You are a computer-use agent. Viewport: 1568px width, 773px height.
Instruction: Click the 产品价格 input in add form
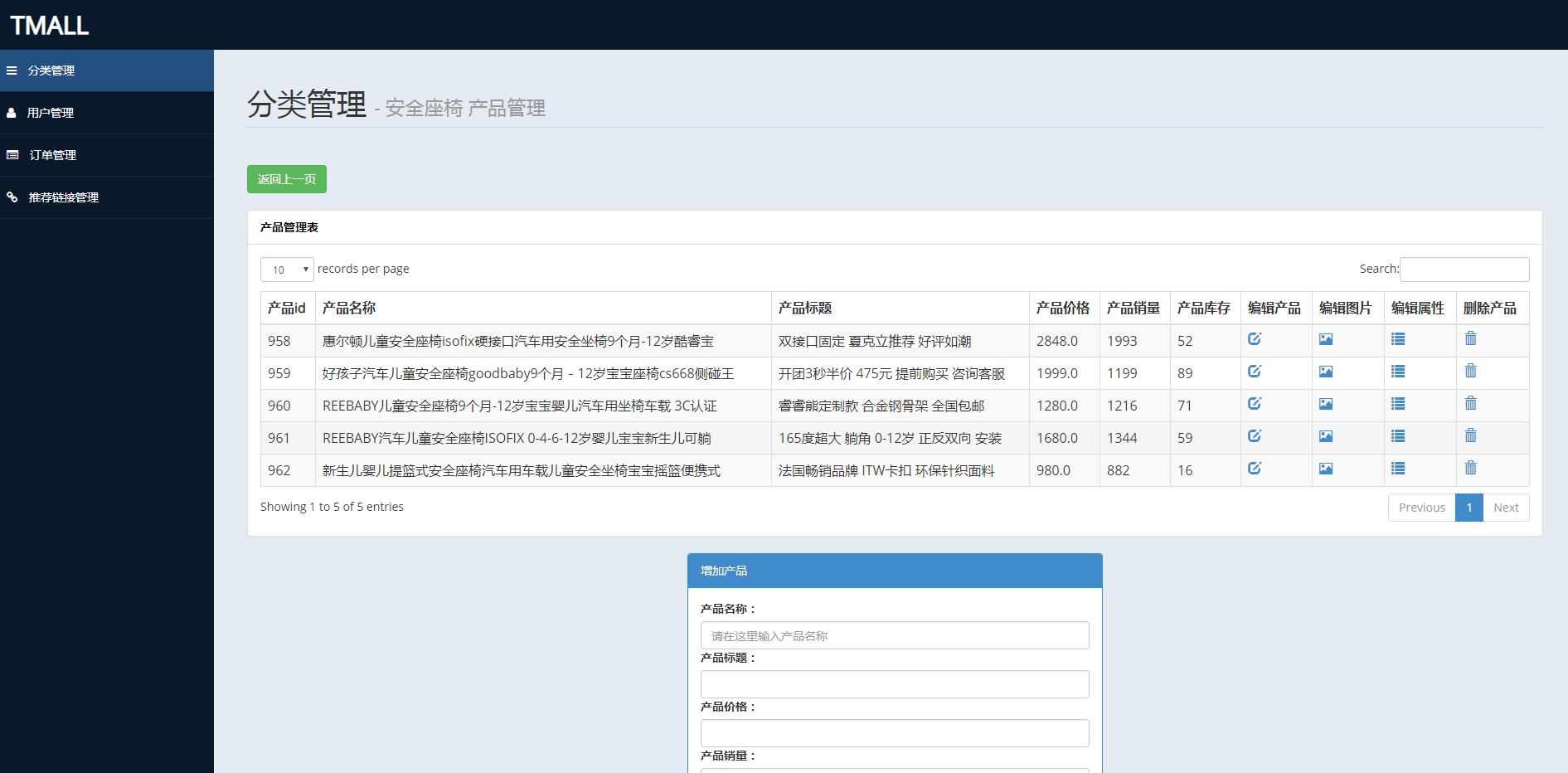pos(895,733)
